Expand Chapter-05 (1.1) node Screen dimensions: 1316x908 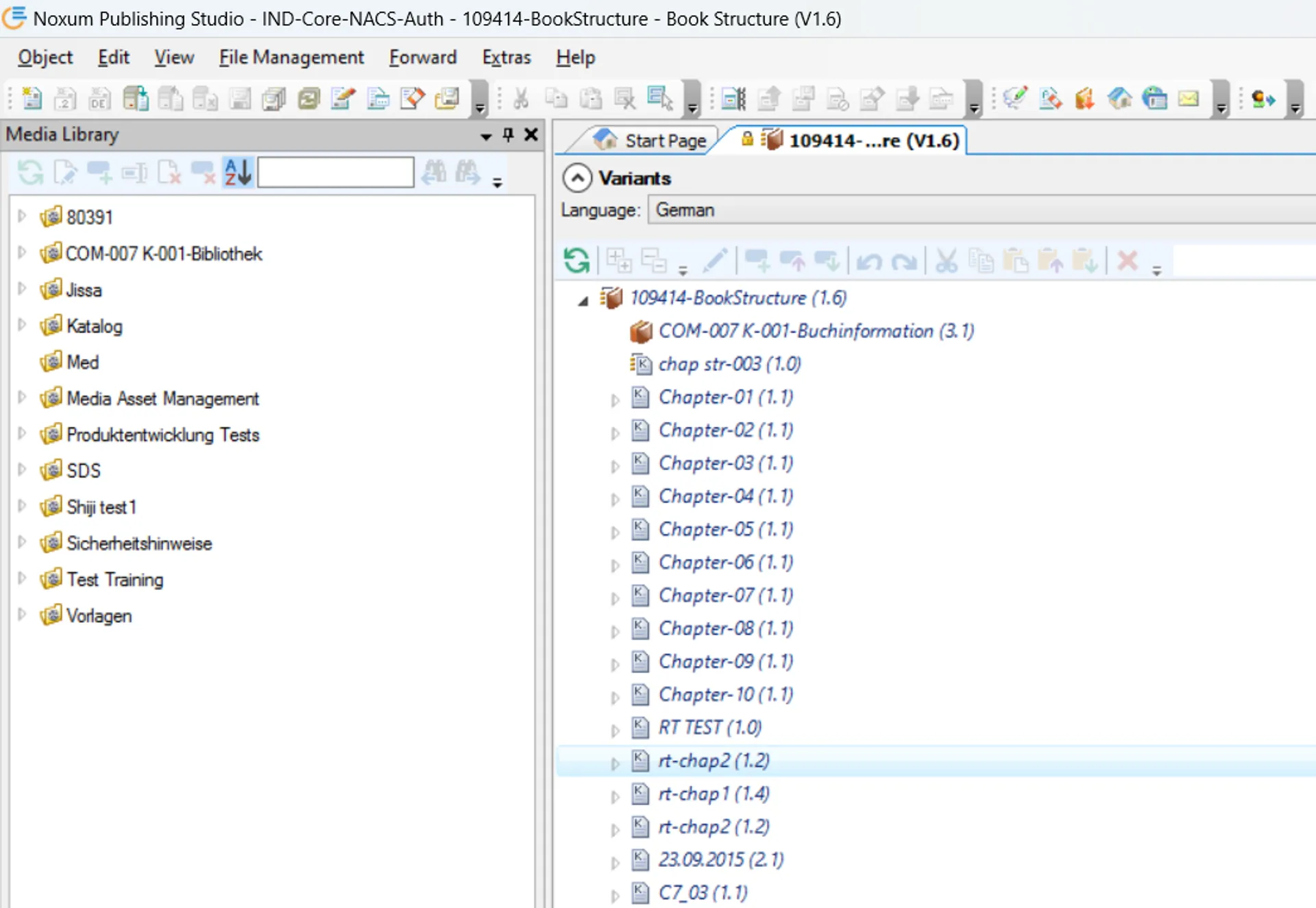pyautogui.click(x=615, y=531)
